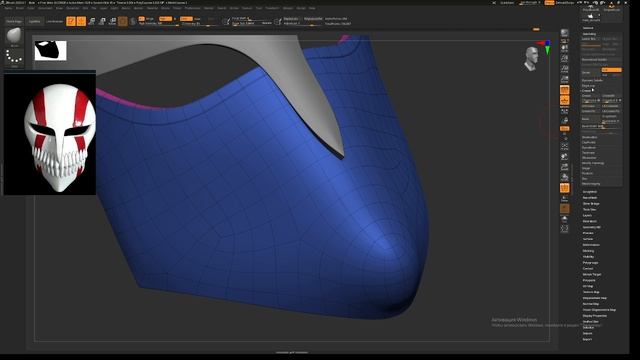The height and width of the screenshot is (360, 640).
Task: Expand the Subtool subpalette
Action: tap(588, 28)
